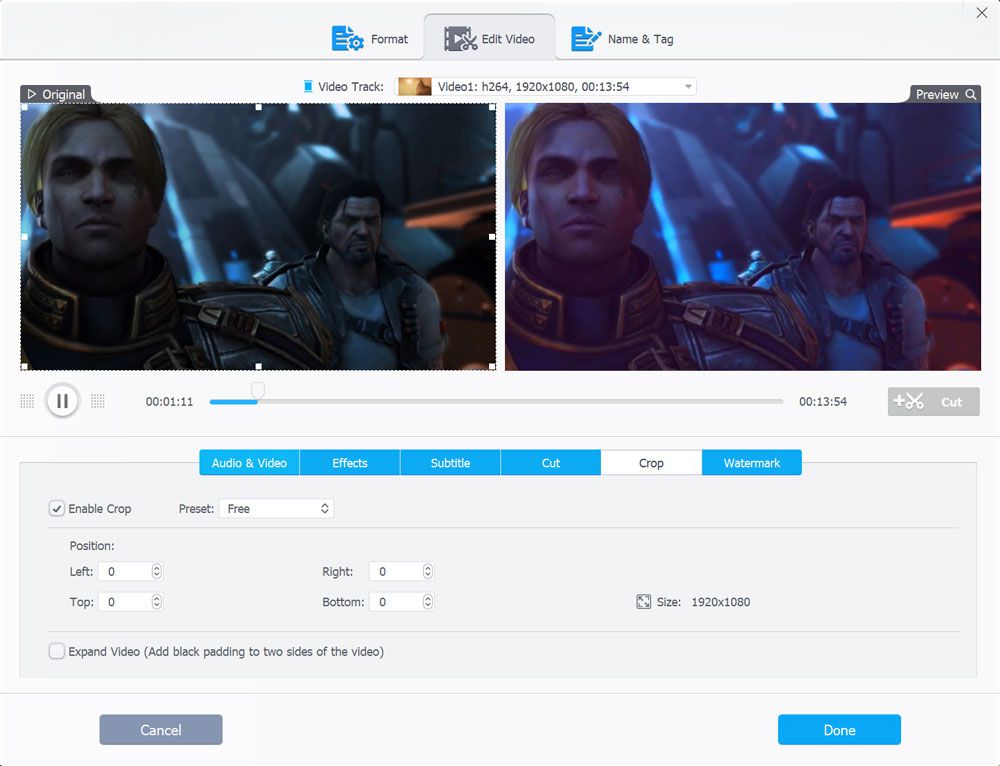Click the bottom-right corner crop handle
Viewport: 1000px width, 766px height.
(x=492, y=366)
